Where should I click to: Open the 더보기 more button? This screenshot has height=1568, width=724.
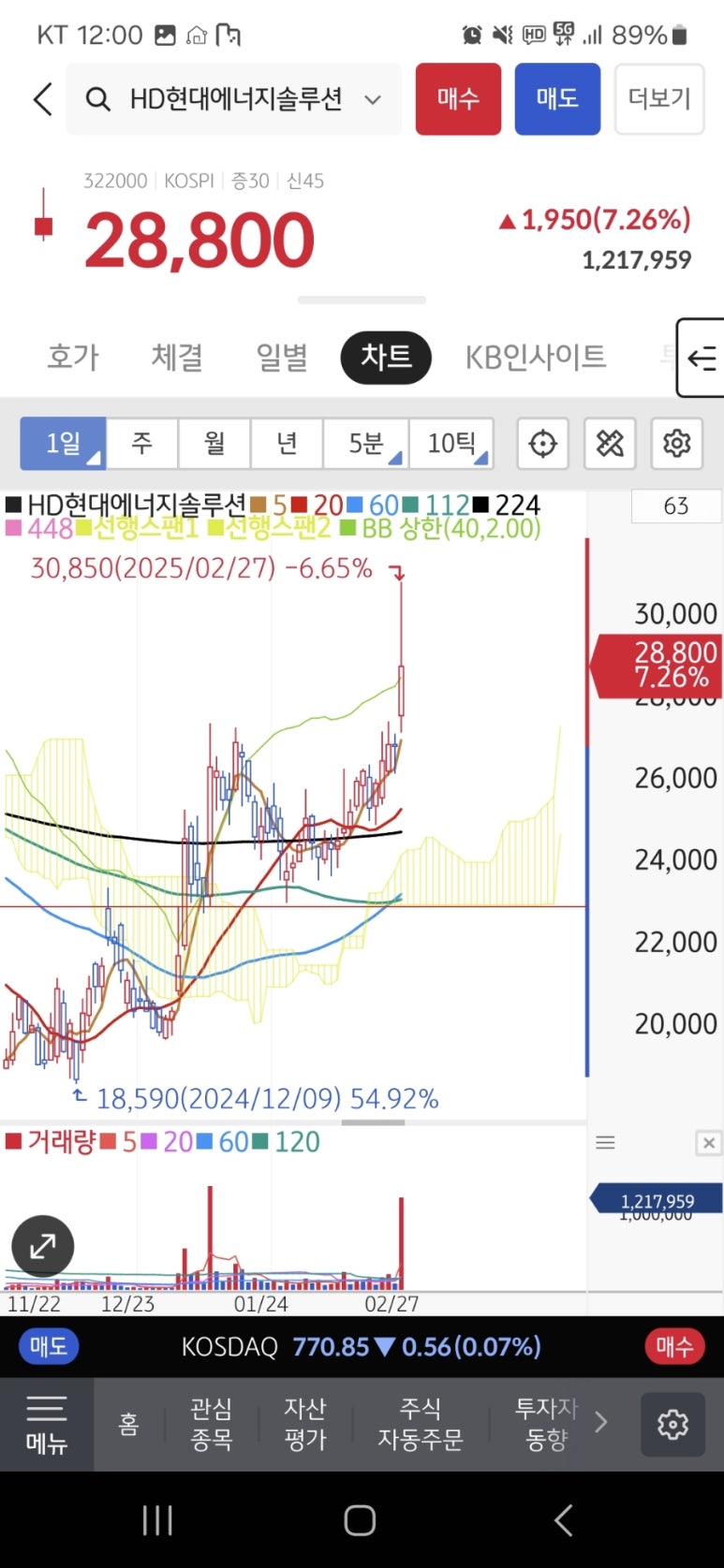[659, 99]
